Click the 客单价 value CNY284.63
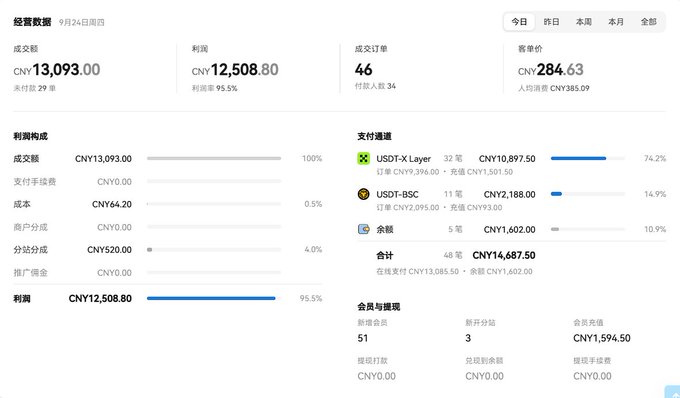680x398 pixels. click(551, 70)
